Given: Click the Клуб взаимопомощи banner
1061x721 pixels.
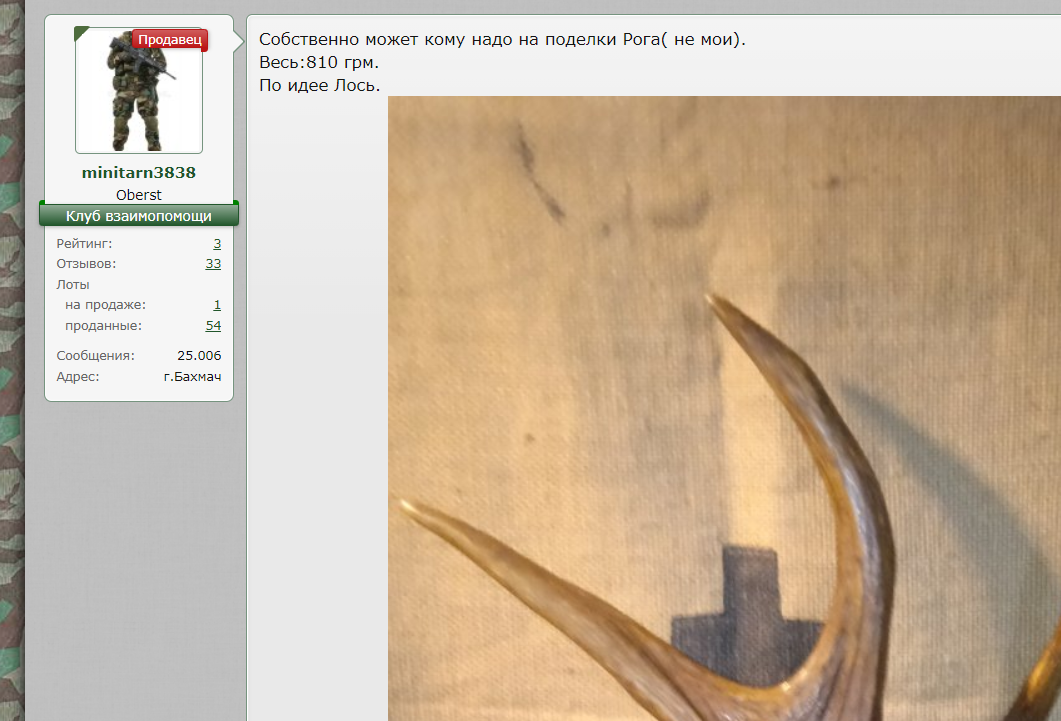Looking at the screenshot, I should (138, 216).
